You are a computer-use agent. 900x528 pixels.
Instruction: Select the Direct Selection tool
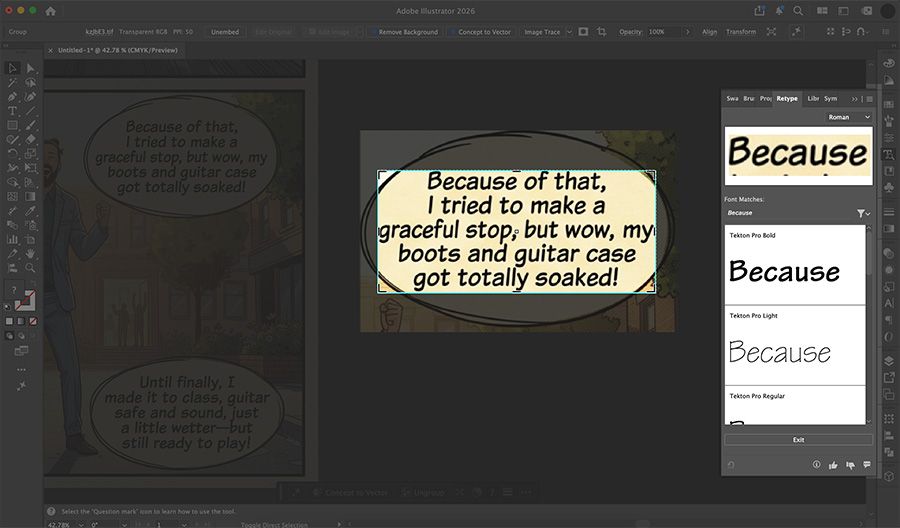[30, 68]
